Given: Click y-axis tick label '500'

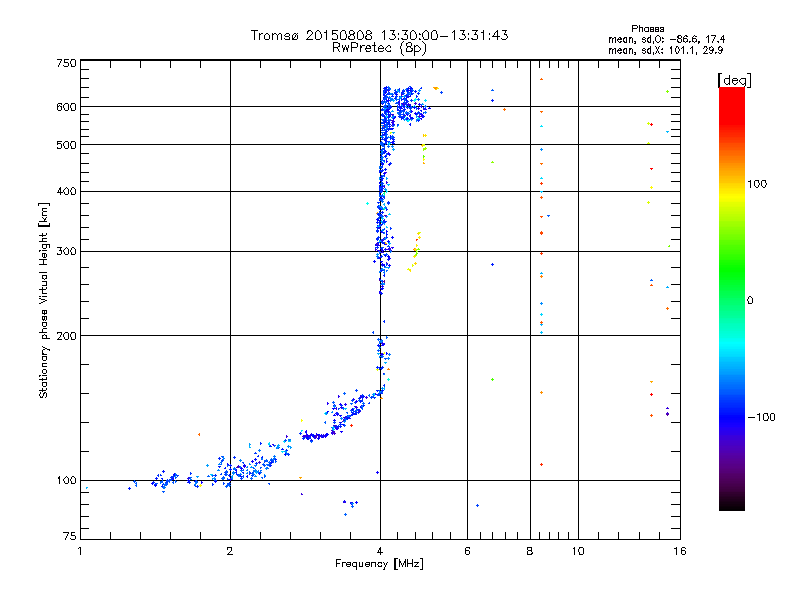Looking at the screenshot, I should coord(67,145).
